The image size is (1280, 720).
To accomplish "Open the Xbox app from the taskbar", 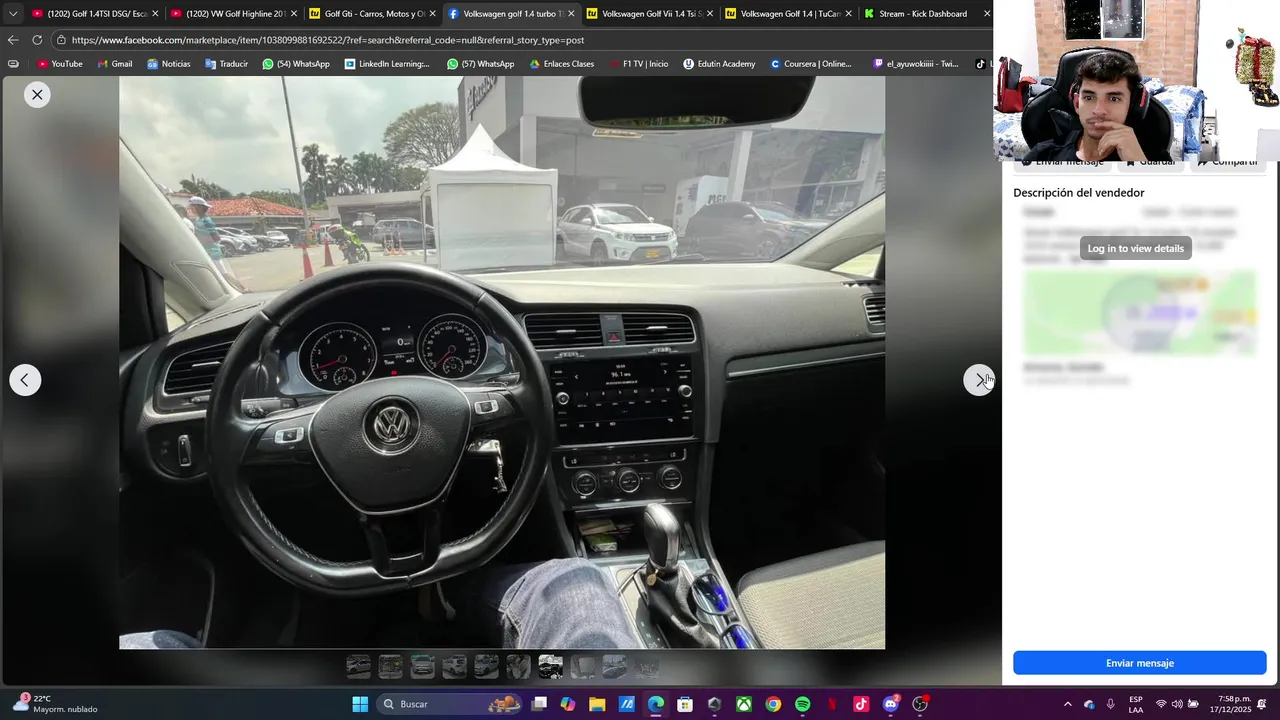I will coord(744,704).
